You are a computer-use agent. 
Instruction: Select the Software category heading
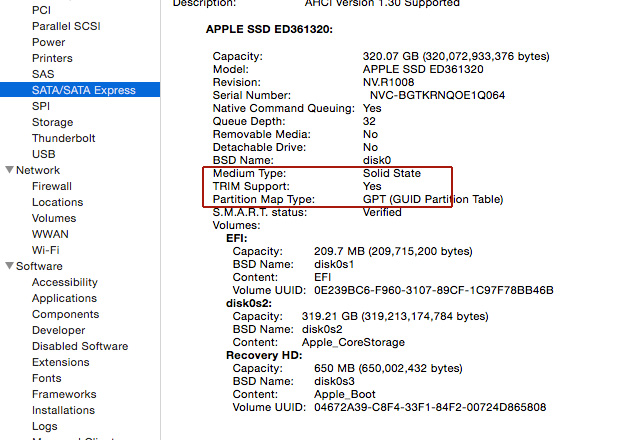click(x=39, y=266)
